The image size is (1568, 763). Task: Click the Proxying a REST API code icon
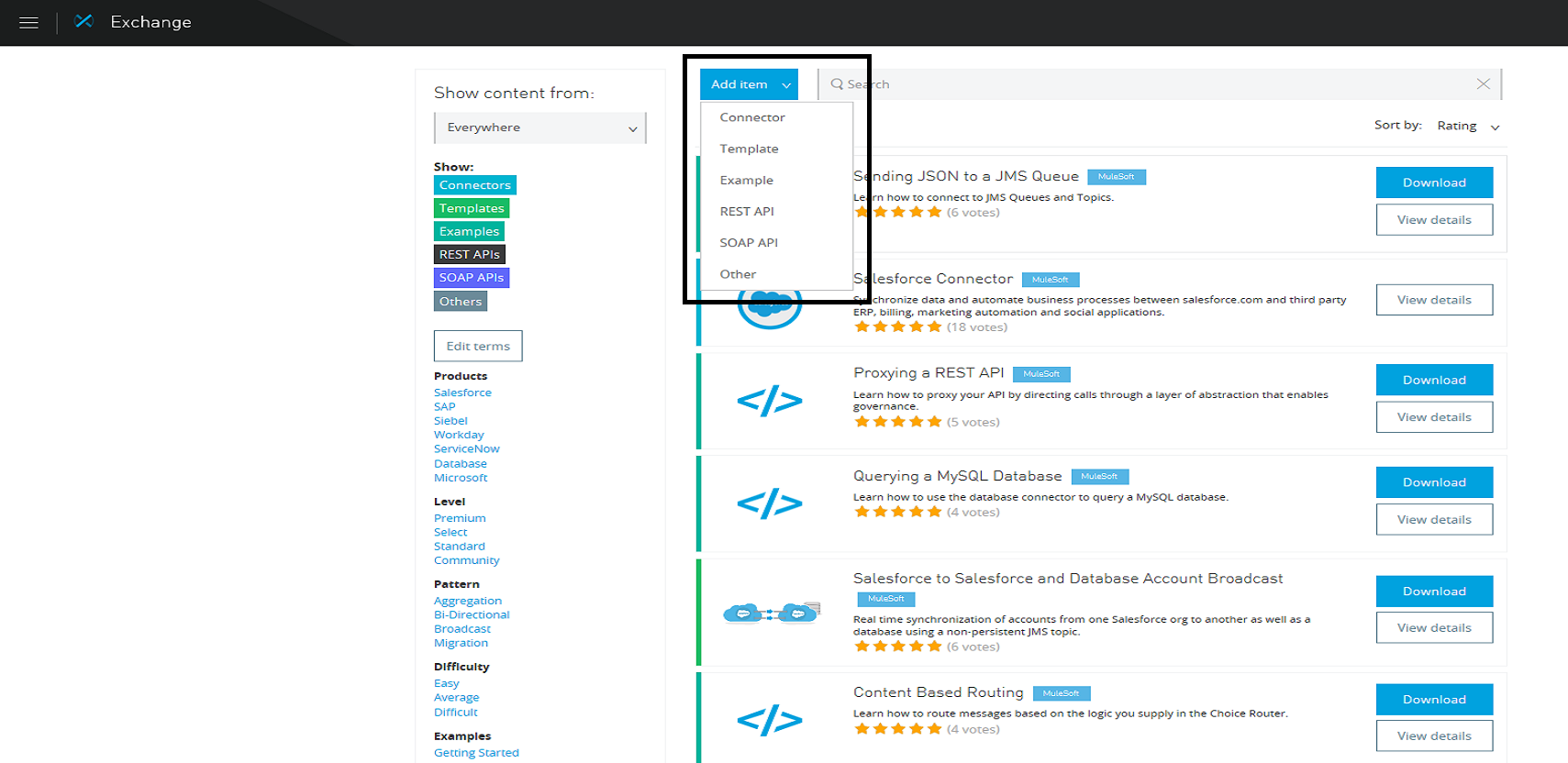770,401
